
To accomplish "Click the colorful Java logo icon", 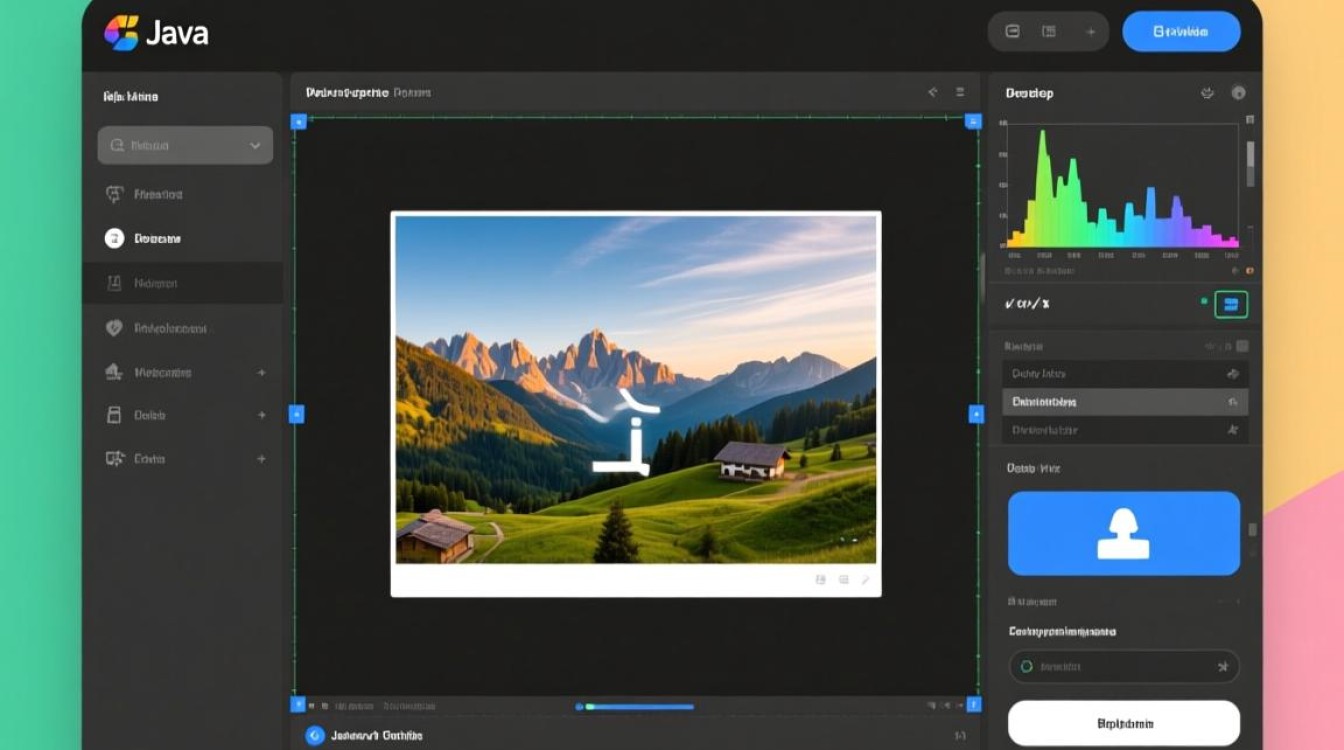I will [121, 32].
